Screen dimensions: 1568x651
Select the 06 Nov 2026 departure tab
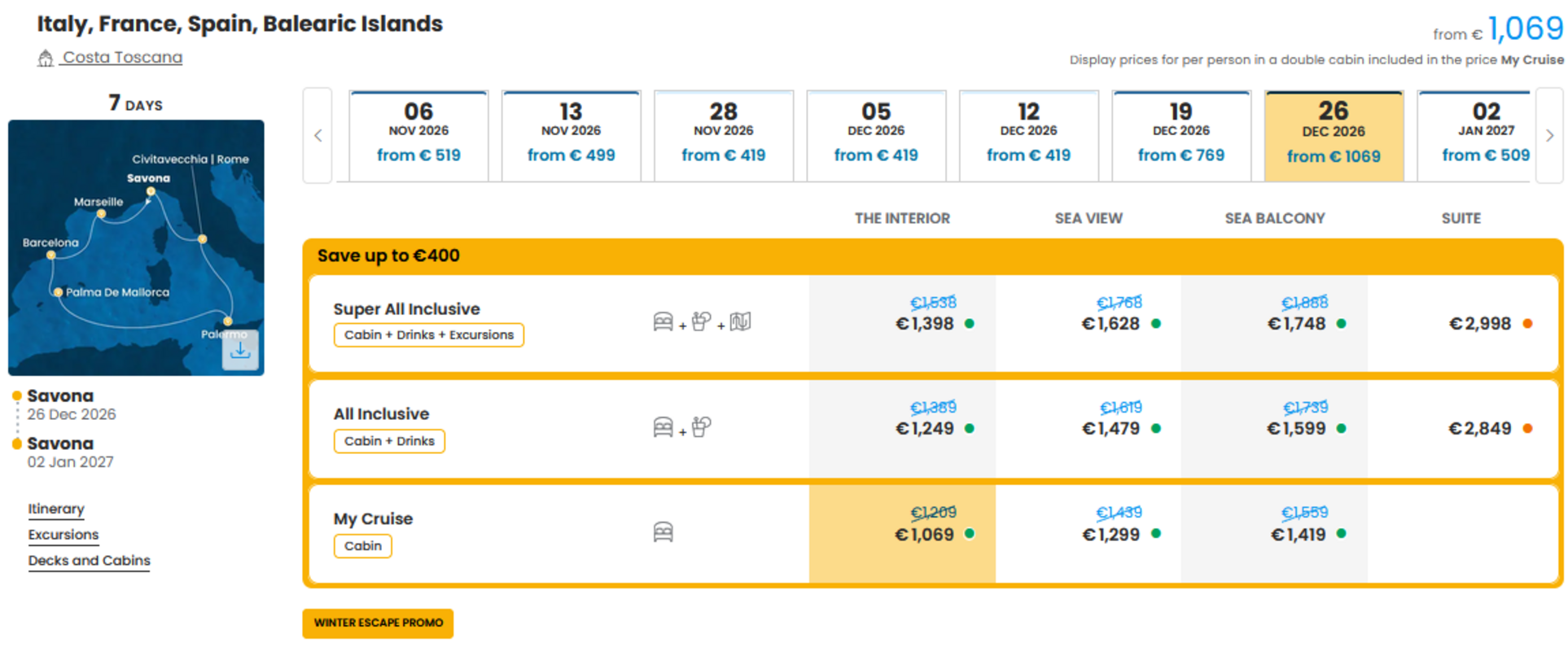(418, 135)
